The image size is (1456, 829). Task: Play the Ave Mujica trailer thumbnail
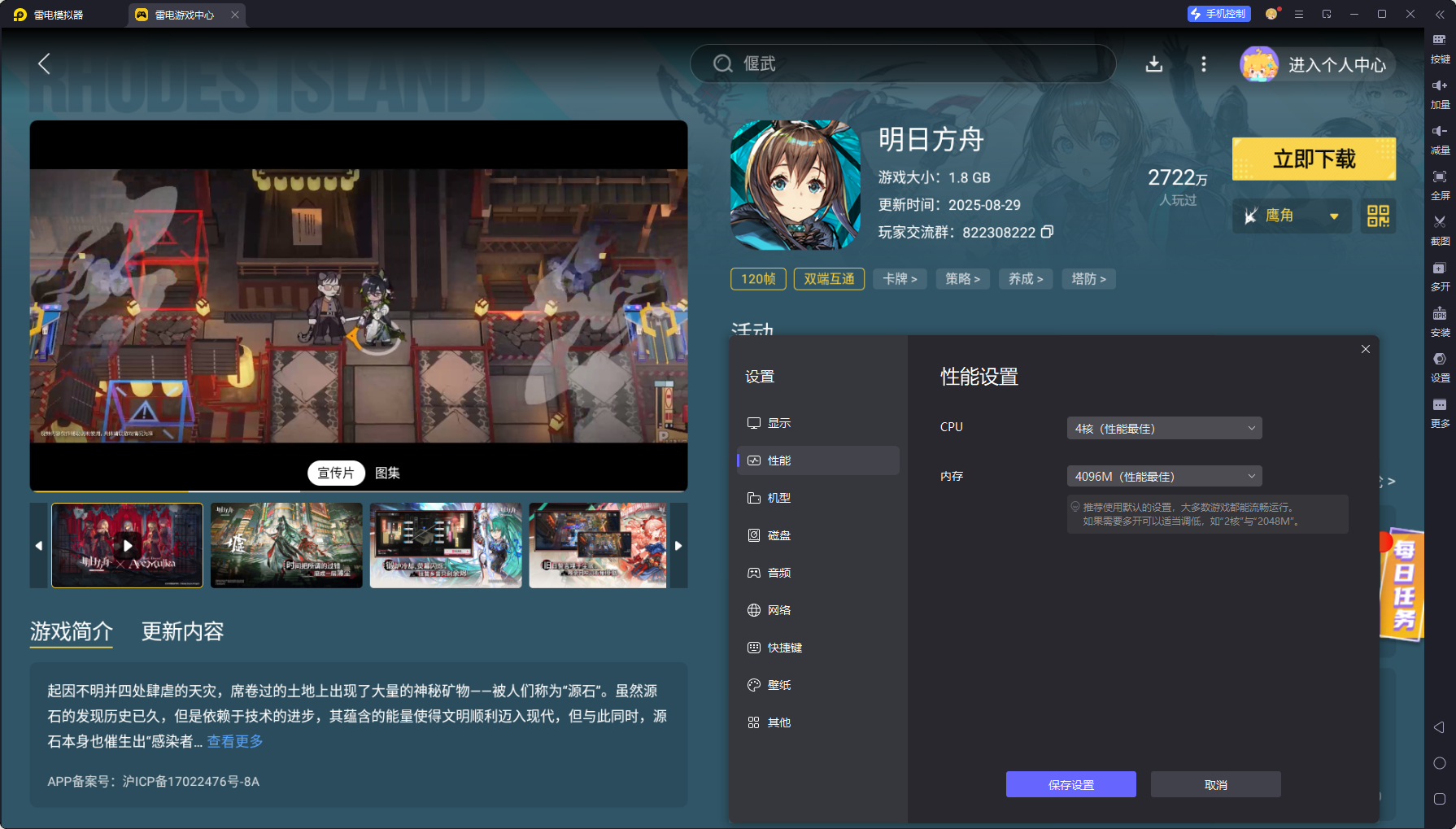coord(128,545)
